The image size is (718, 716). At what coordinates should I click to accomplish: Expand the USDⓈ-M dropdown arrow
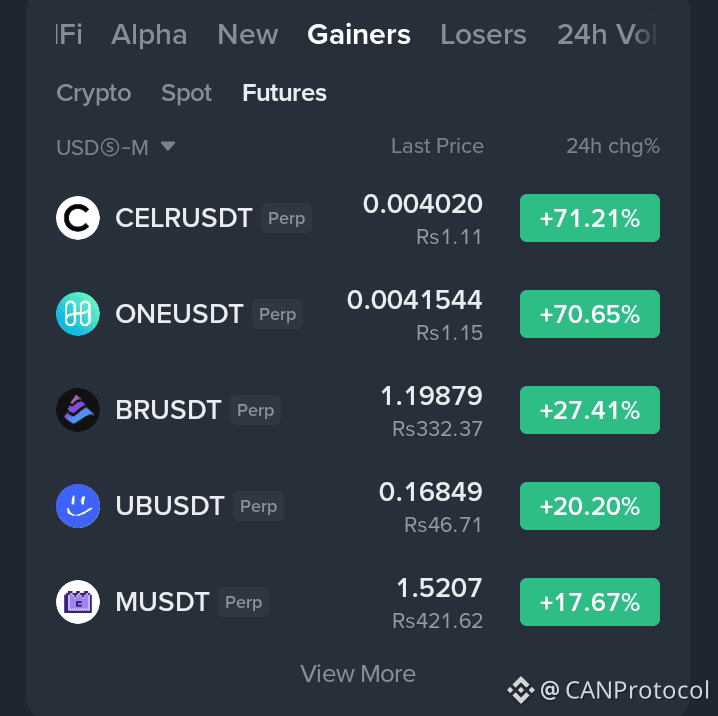pos(168,146)
